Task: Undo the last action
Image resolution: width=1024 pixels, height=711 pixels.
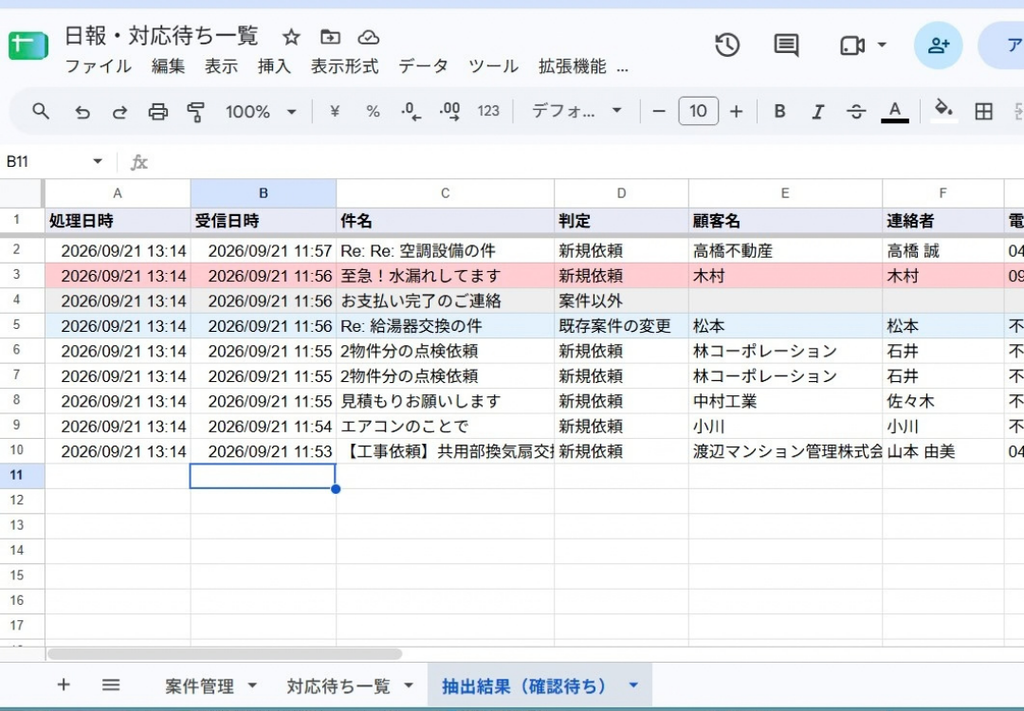Action: (82, 112)
